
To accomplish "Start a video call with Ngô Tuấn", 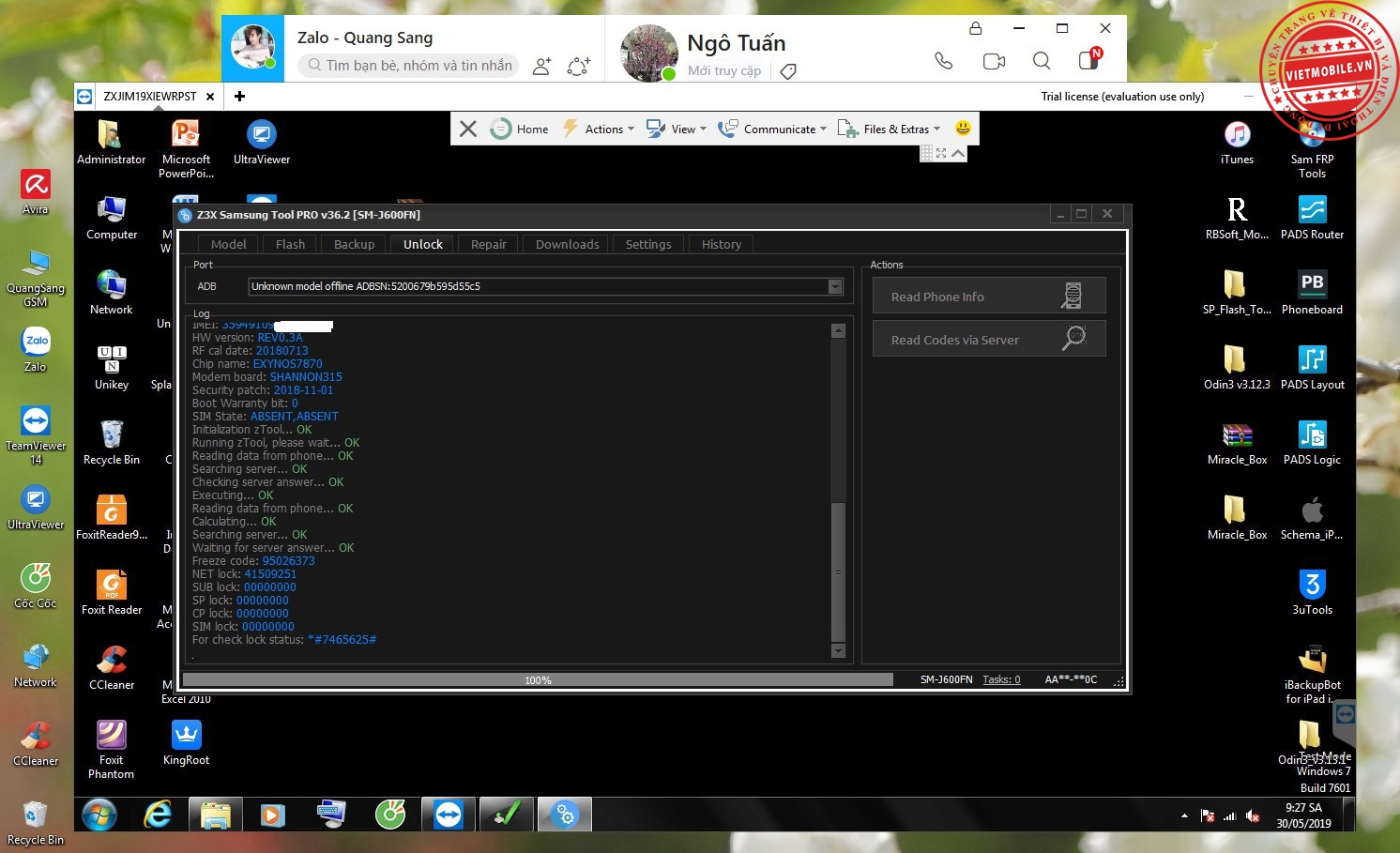I will [994, 61].
